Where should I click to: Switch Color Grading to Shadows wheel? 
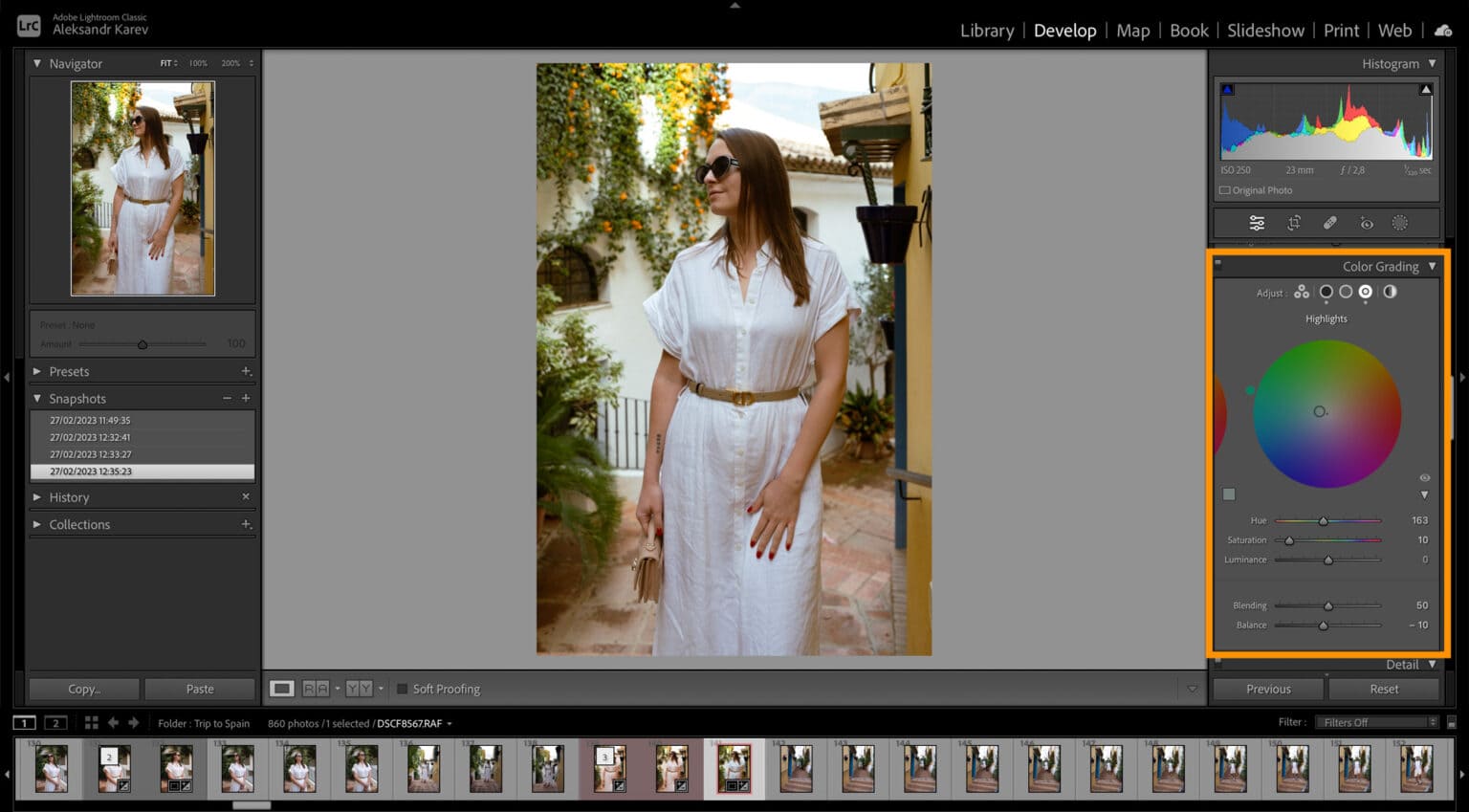(1326, 293)
